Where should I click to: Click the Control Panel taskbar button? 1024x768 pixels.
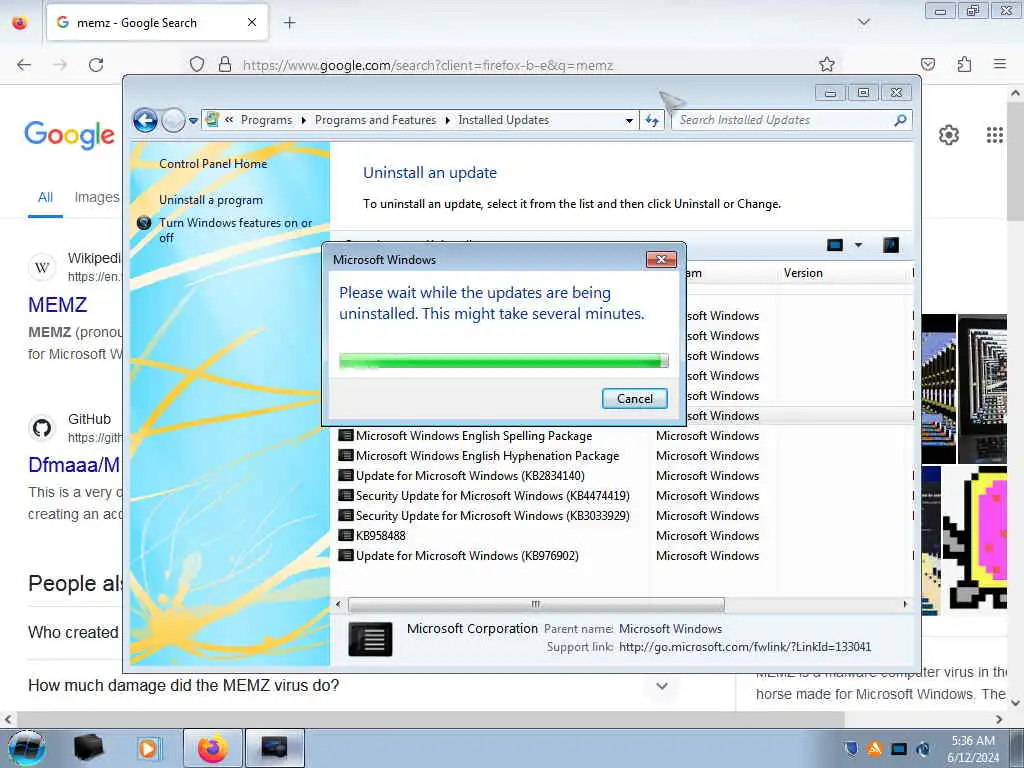click(274, 748)
